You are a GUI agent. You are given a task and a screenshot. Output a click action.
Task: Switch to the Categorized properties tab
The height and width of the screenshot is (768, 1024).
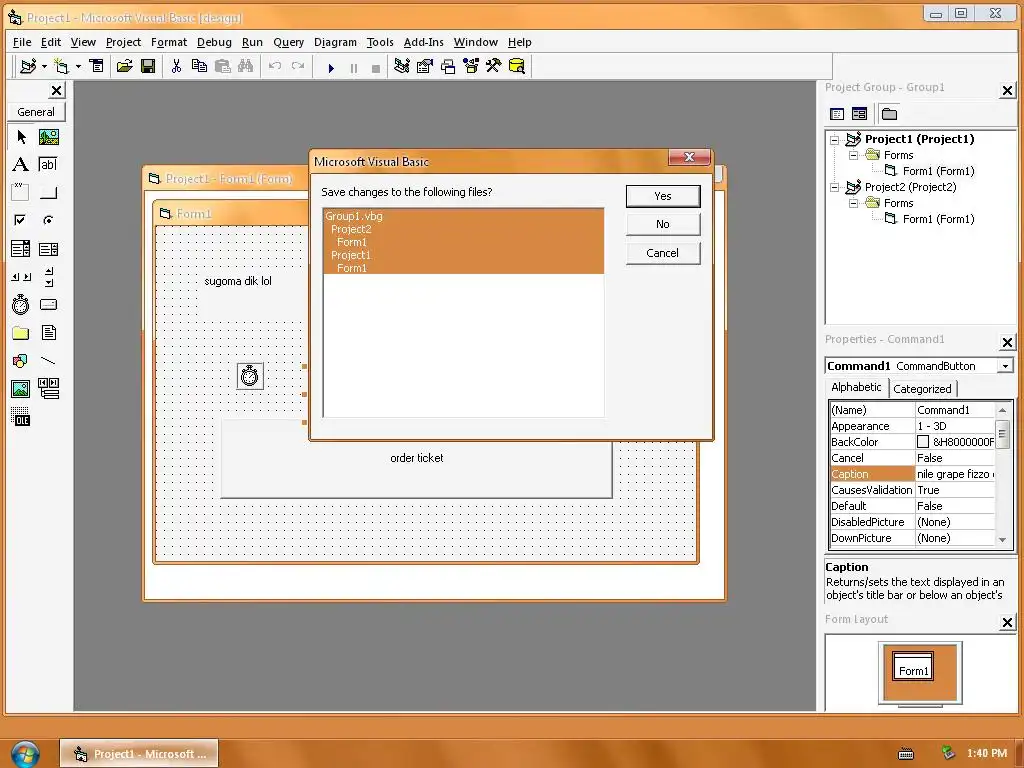[x=922, y=389]
